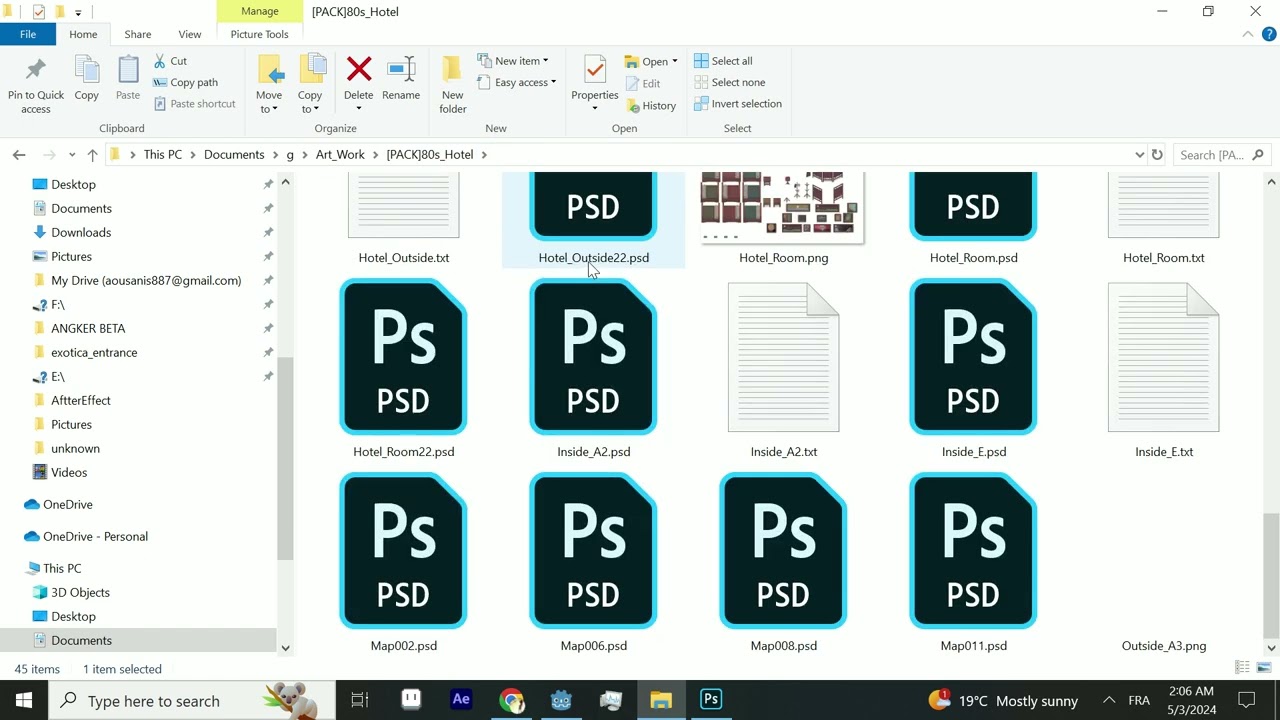Click the Windows Start button
This screenshot has height=720, width=1280.
[24, 700]
